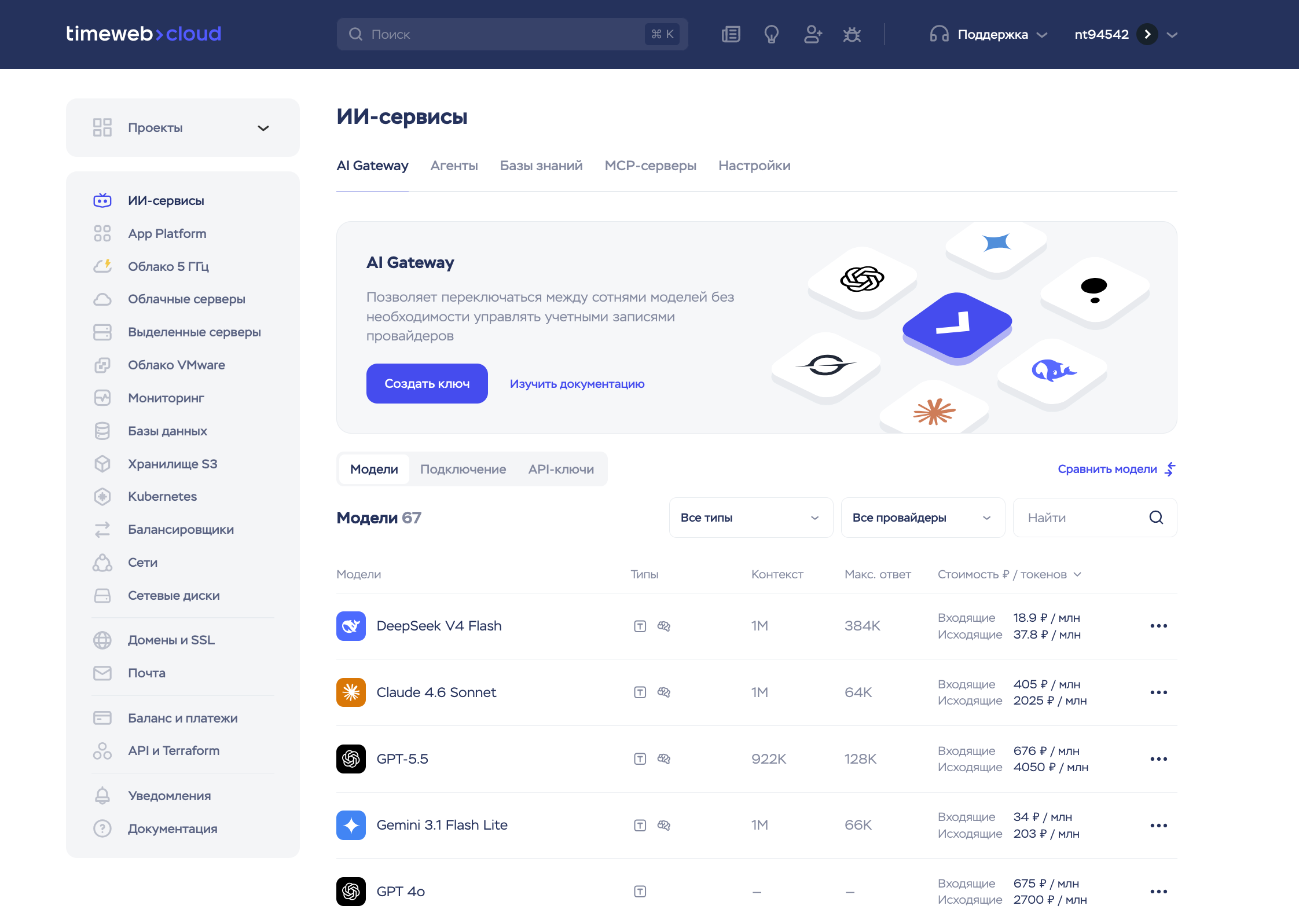Open the Настройки tab
The width and height of the screenshot is (1299, 924).
(754, 166)
